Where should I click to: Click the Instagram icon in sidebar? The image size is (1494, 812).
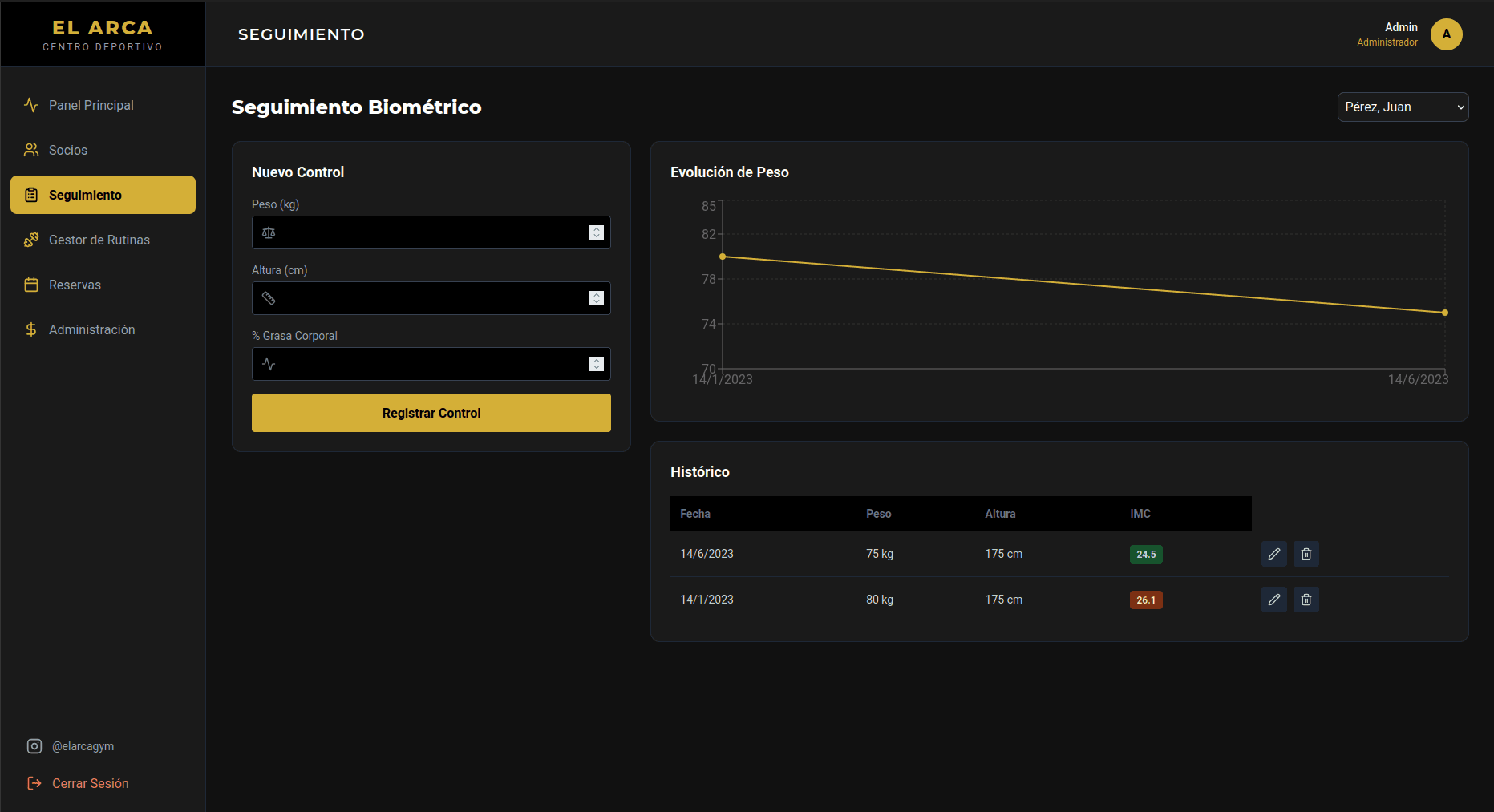pyautogui.click(x=34, y=746)
